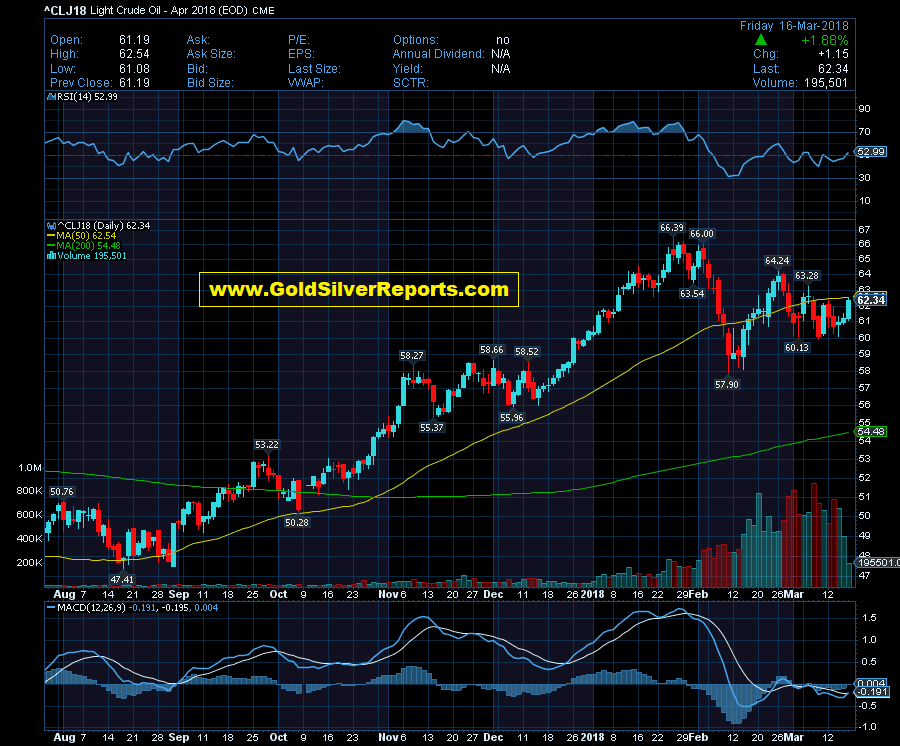Click the Friday 16-Mar-2018 date label
This screenshot has height=746, width=900.
794,26
